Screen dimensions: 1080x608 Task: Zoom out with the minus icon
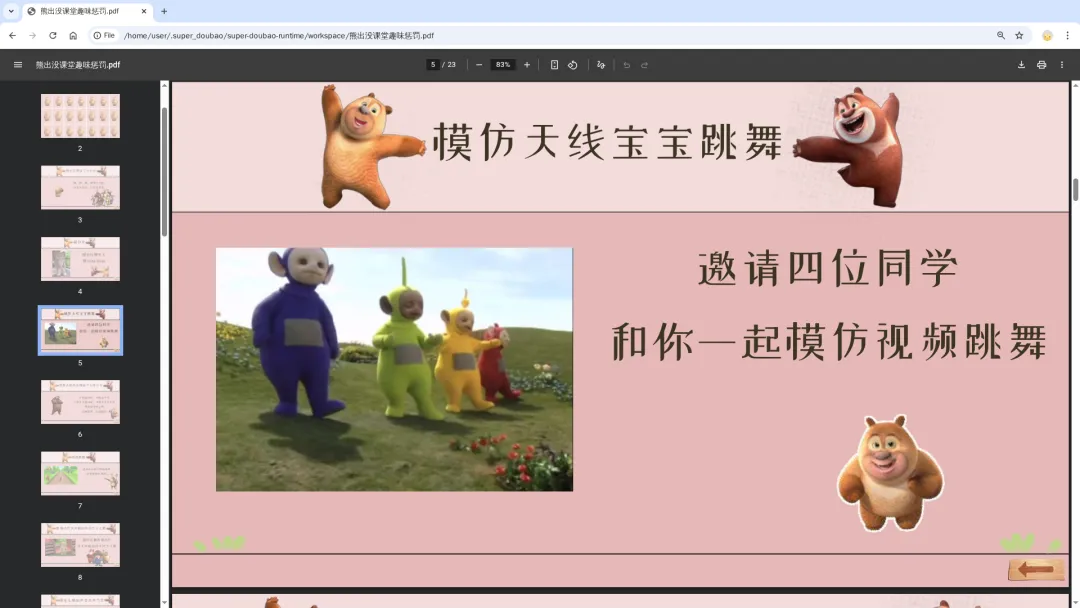(x=479, y=65)
